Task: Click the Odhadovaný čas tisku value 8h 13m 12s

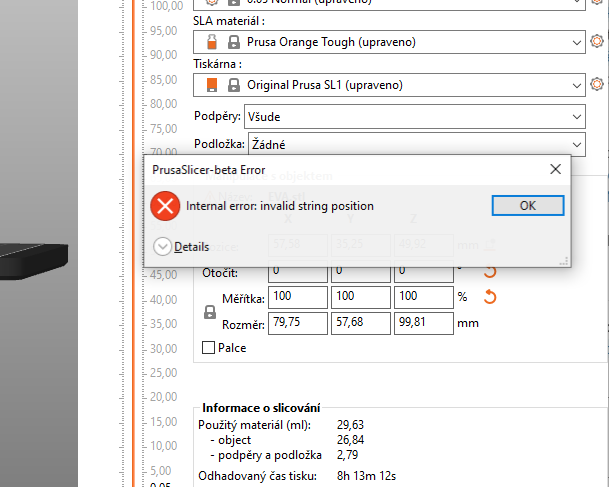Action: pos(366,476)
